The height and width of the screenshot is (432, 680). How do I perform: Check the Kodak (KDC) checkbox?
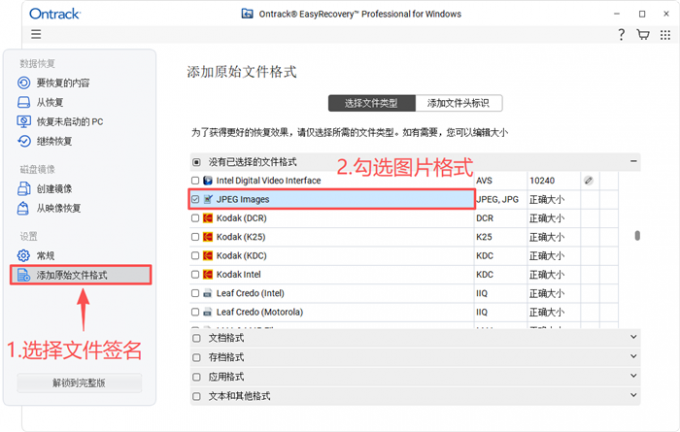(195, 255)
